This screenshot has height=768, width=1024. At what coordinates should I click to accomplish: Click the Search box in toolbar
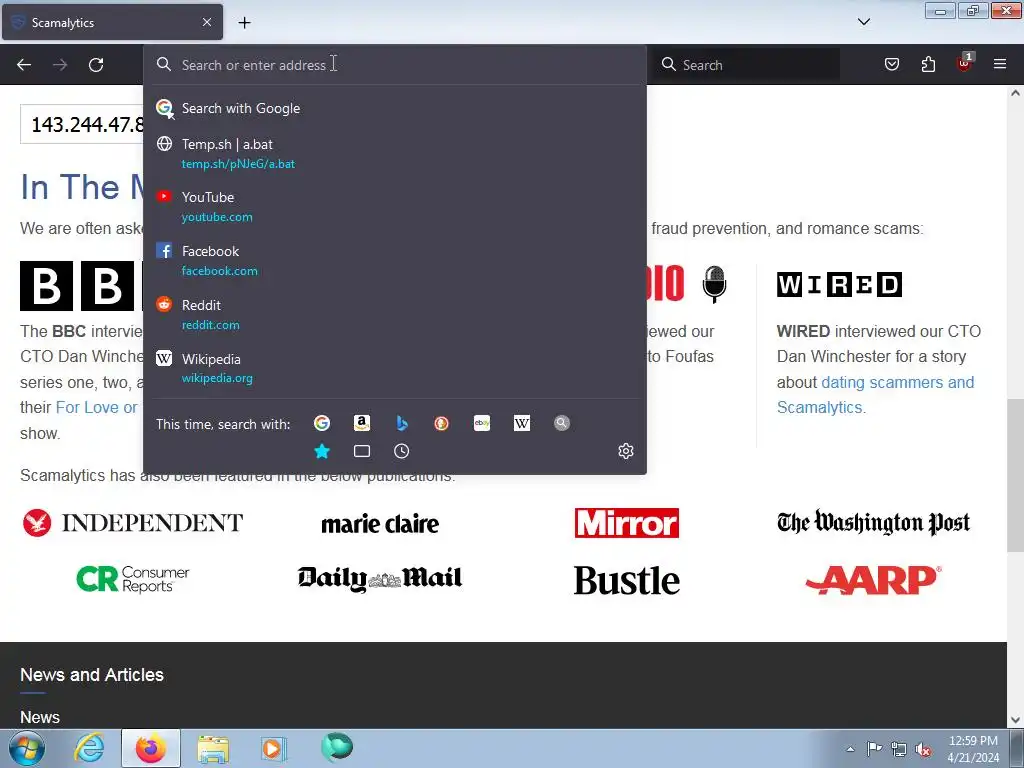[747, 65]
